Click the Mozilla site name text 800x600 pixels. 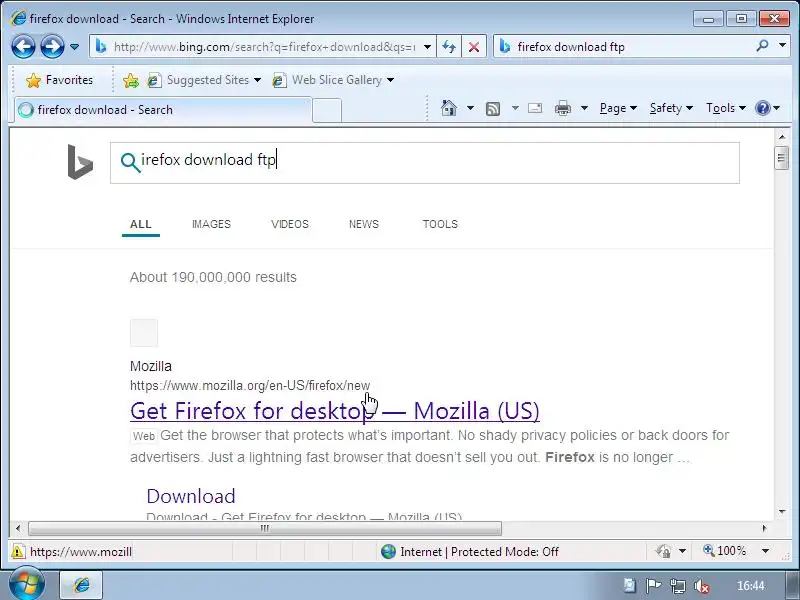coord(151,366)
